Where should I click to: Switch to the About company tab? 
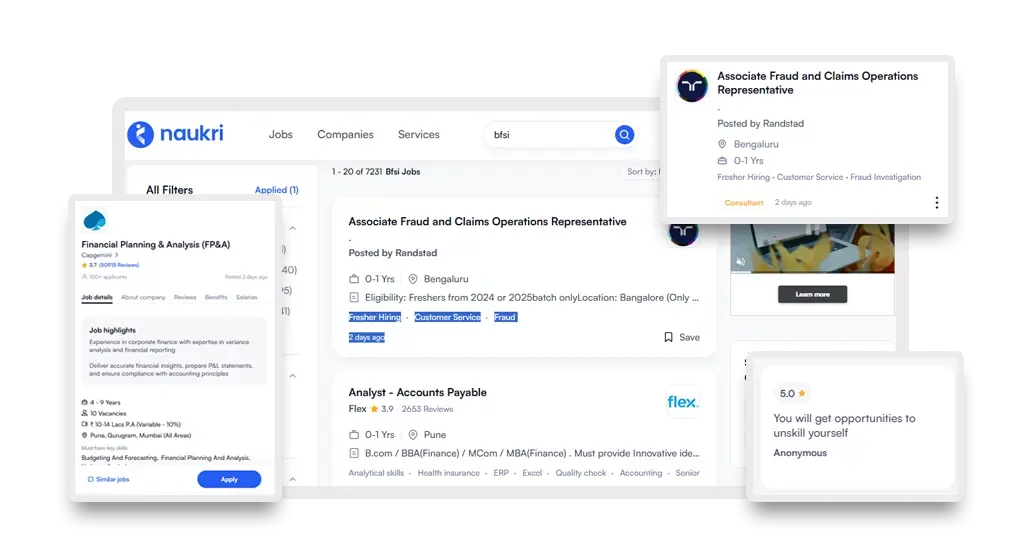coord(143,297)
